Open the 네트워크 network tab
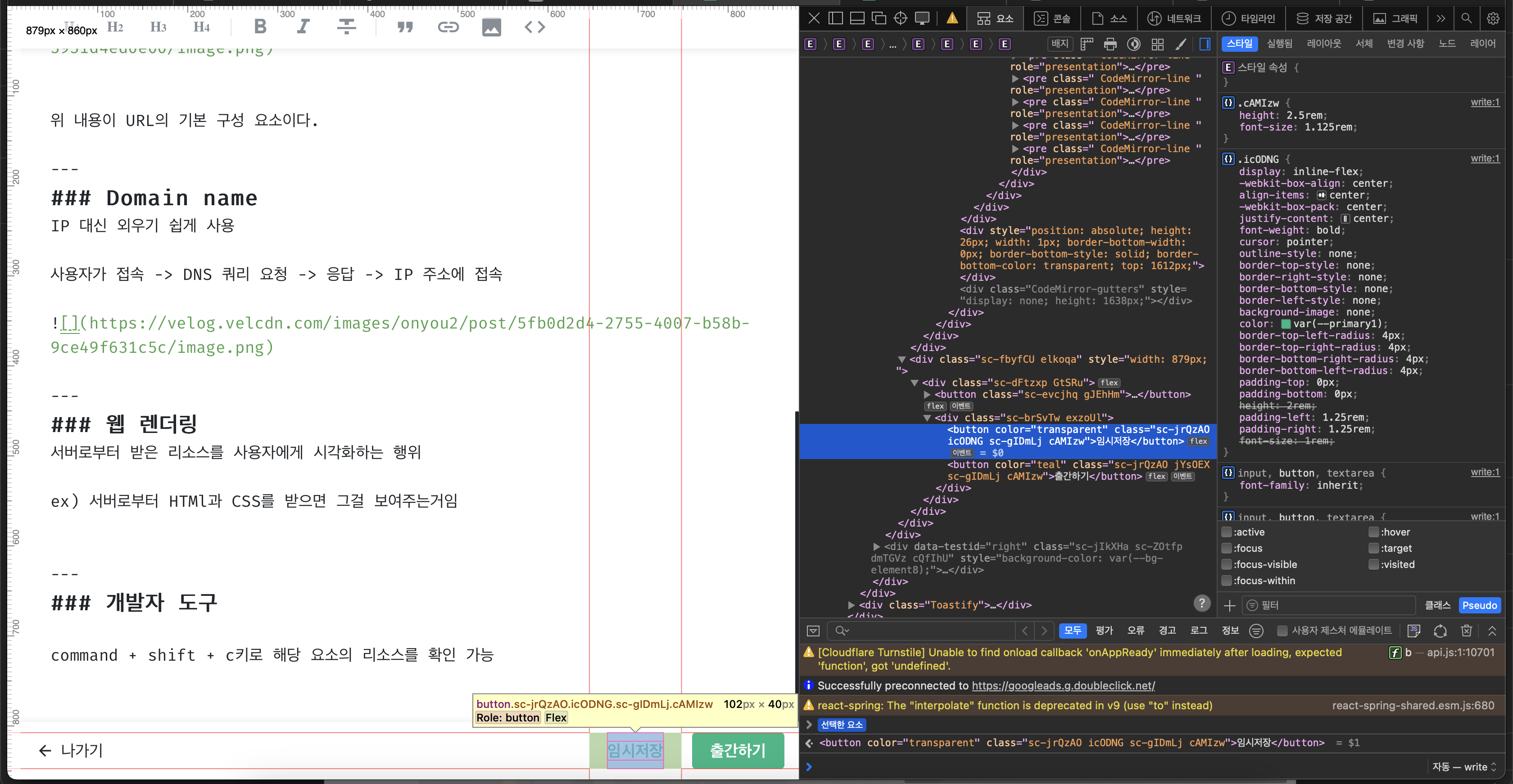1513x784 pixels. coord(1174,18)
